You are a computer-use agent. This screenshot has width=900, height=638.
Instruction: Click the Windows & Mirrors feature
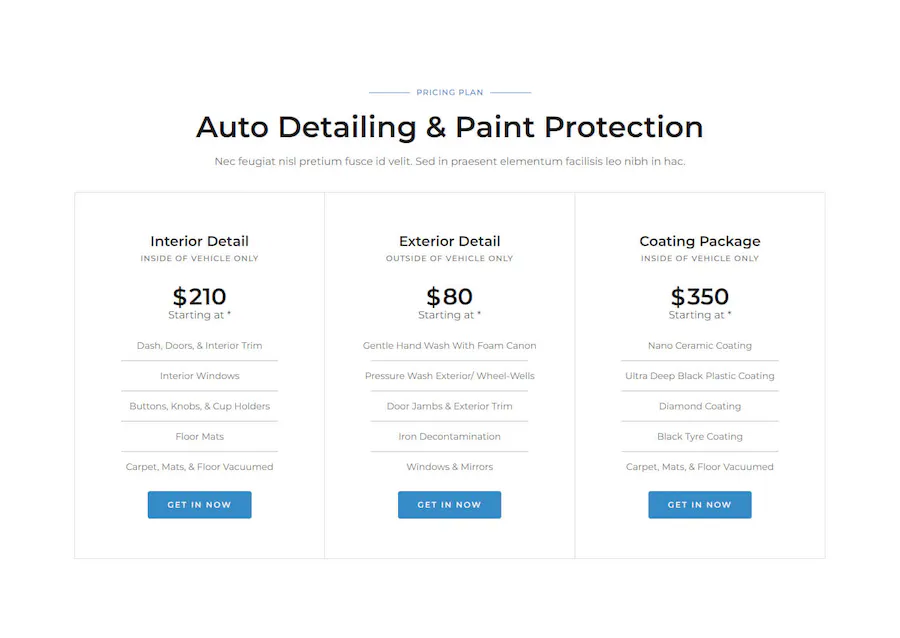449,467
